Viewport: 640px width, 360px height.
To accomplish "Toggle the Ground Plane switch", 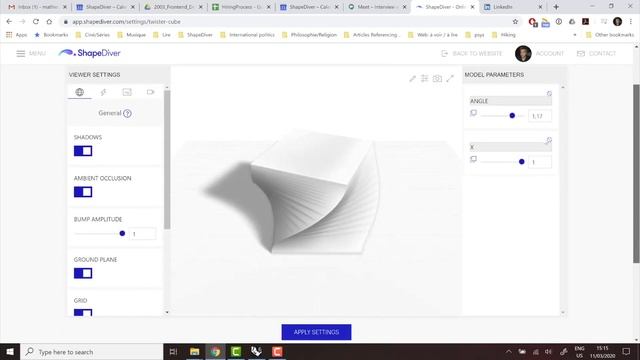I will pyautogui.click(x=83, y=273).
